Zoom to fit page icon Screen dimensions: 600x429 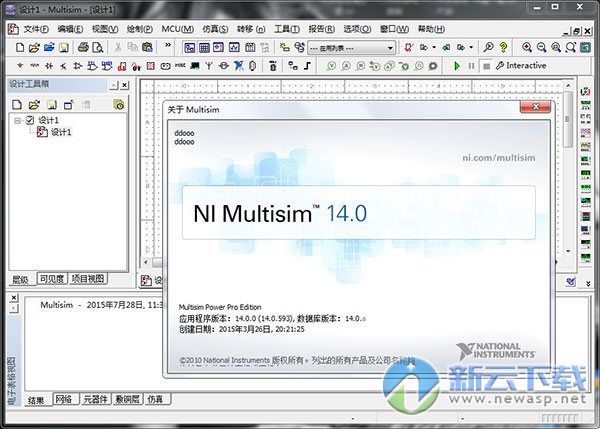click(571, 47)
